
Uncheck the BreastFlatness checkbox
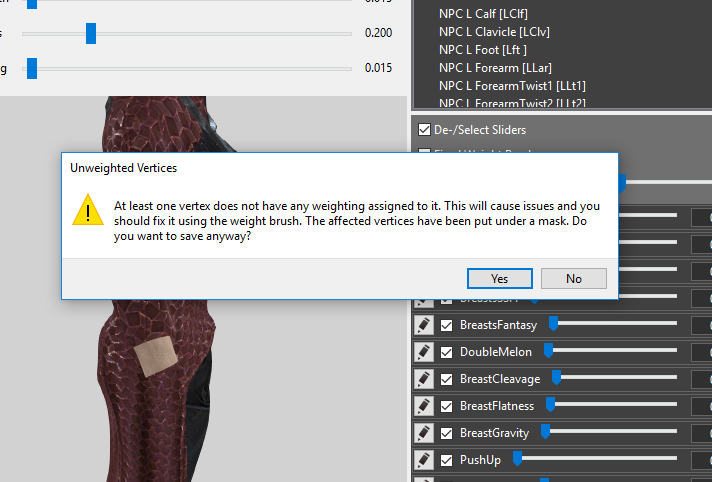[446, 407]
